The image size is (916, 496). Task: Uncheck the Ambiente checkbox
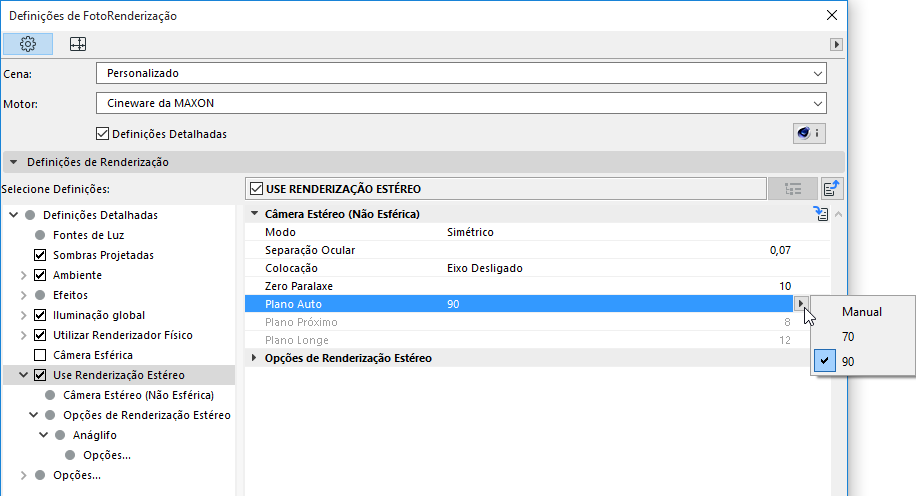point(40,275)
